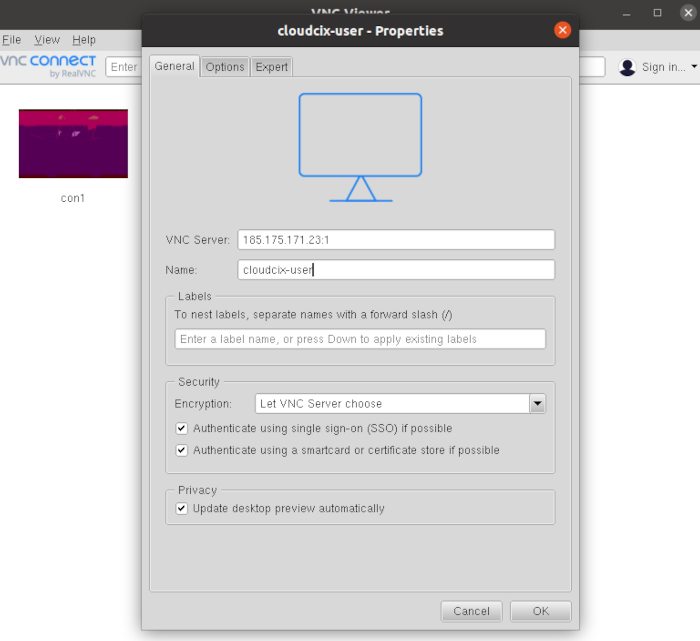Screen dimensions: 700x641
Task: Confirm with the OK button
Action: (x=541, y=611)
